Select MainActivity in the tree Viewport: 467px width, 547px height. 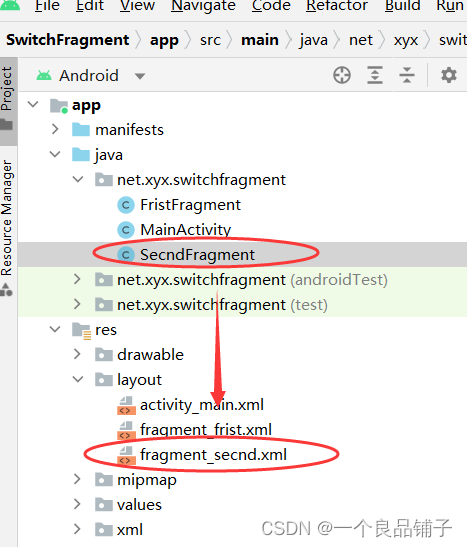click(186, 230)
